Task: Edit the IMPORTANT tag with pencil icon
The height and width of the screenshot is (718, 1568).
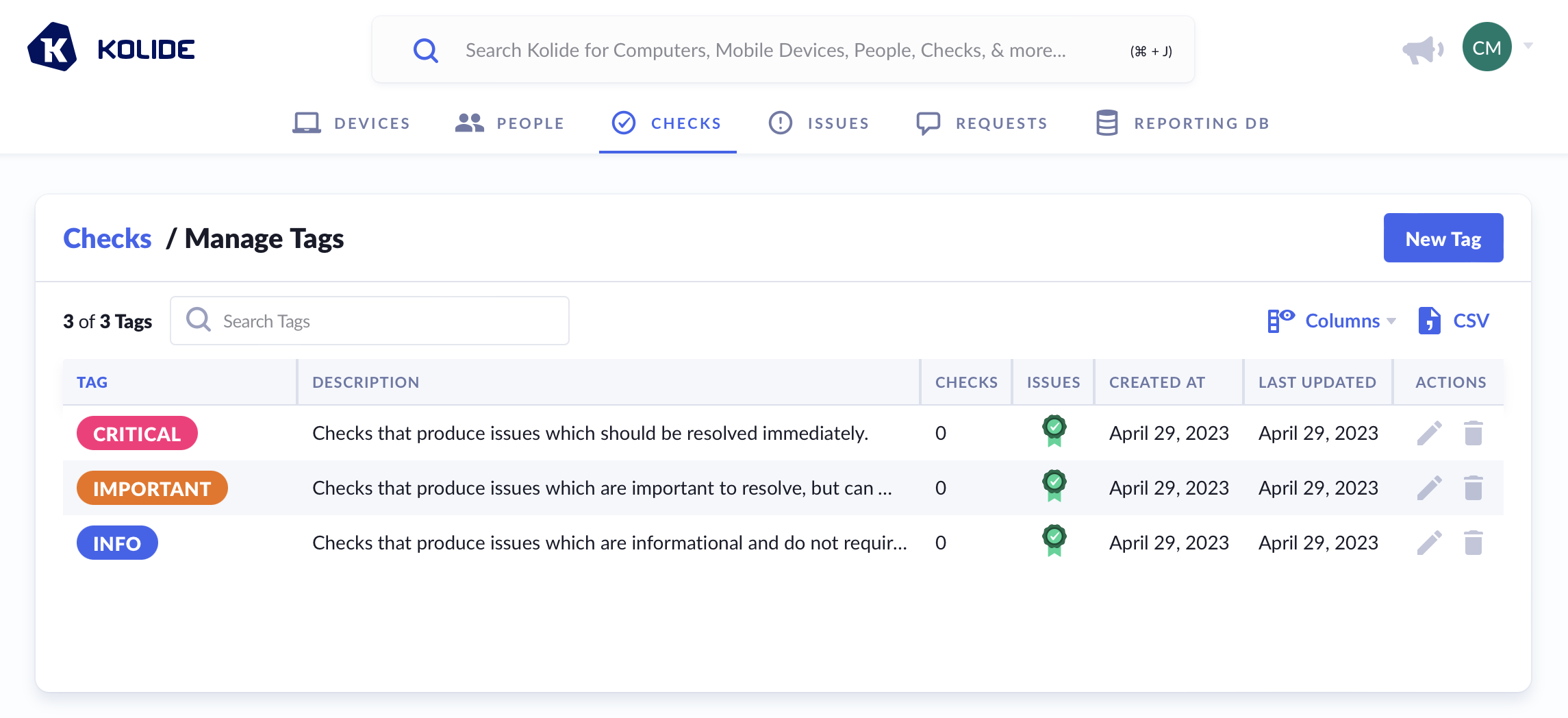Action: (1429, 488)
